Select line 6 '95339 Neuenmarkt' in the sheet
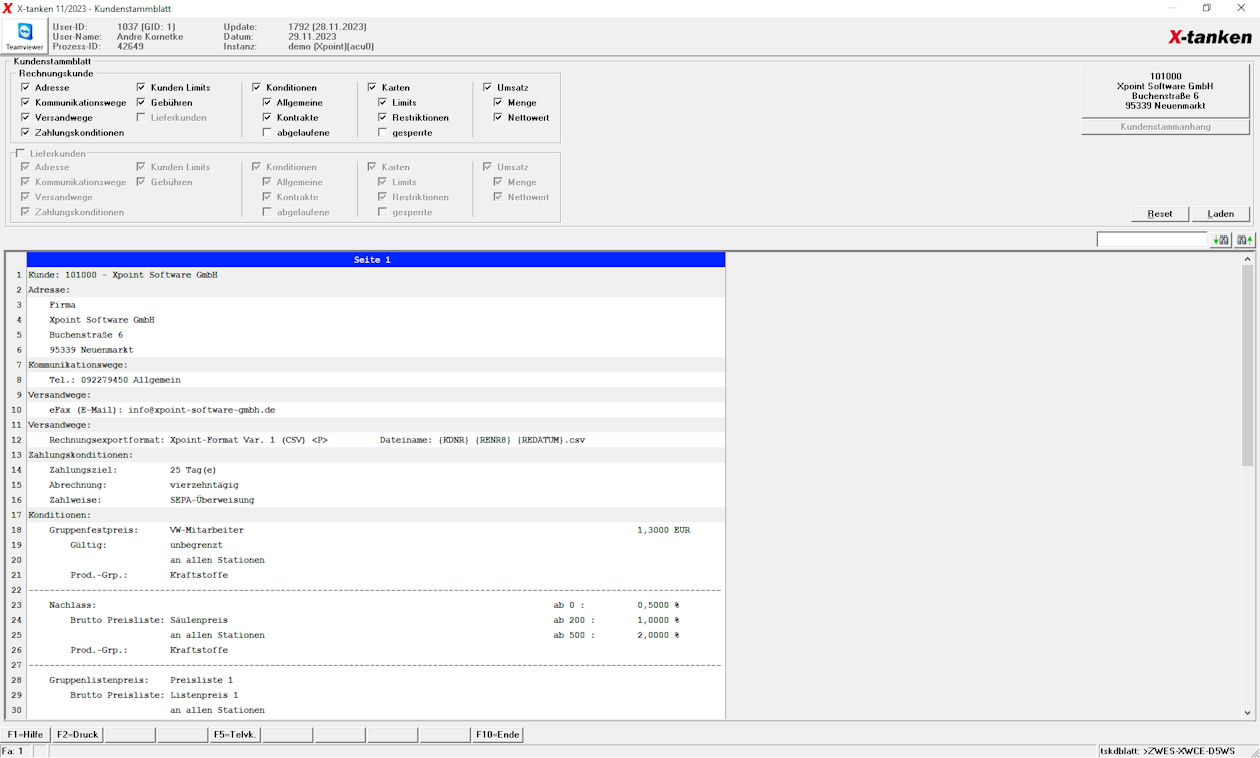Screen dimensions: 1260x758 coord(375,350)
